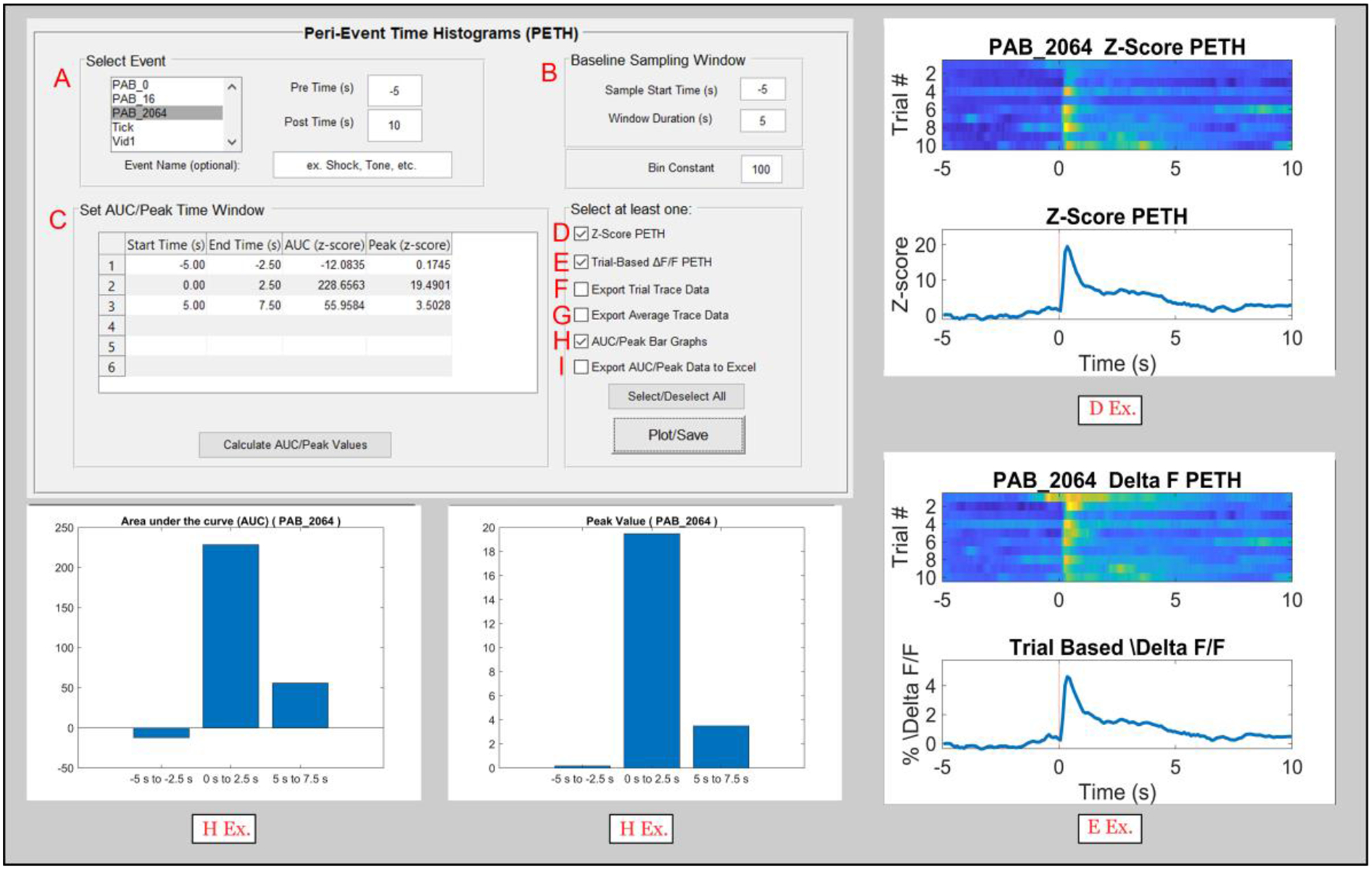Click Peak cell showing 3.5028
Viewport: 1372px width, 870px height.
409,306
